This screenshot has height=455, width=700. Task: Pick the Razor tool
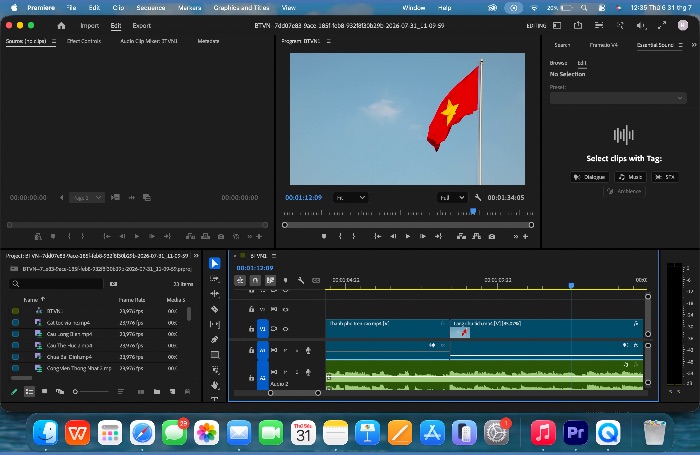[215, 309]
